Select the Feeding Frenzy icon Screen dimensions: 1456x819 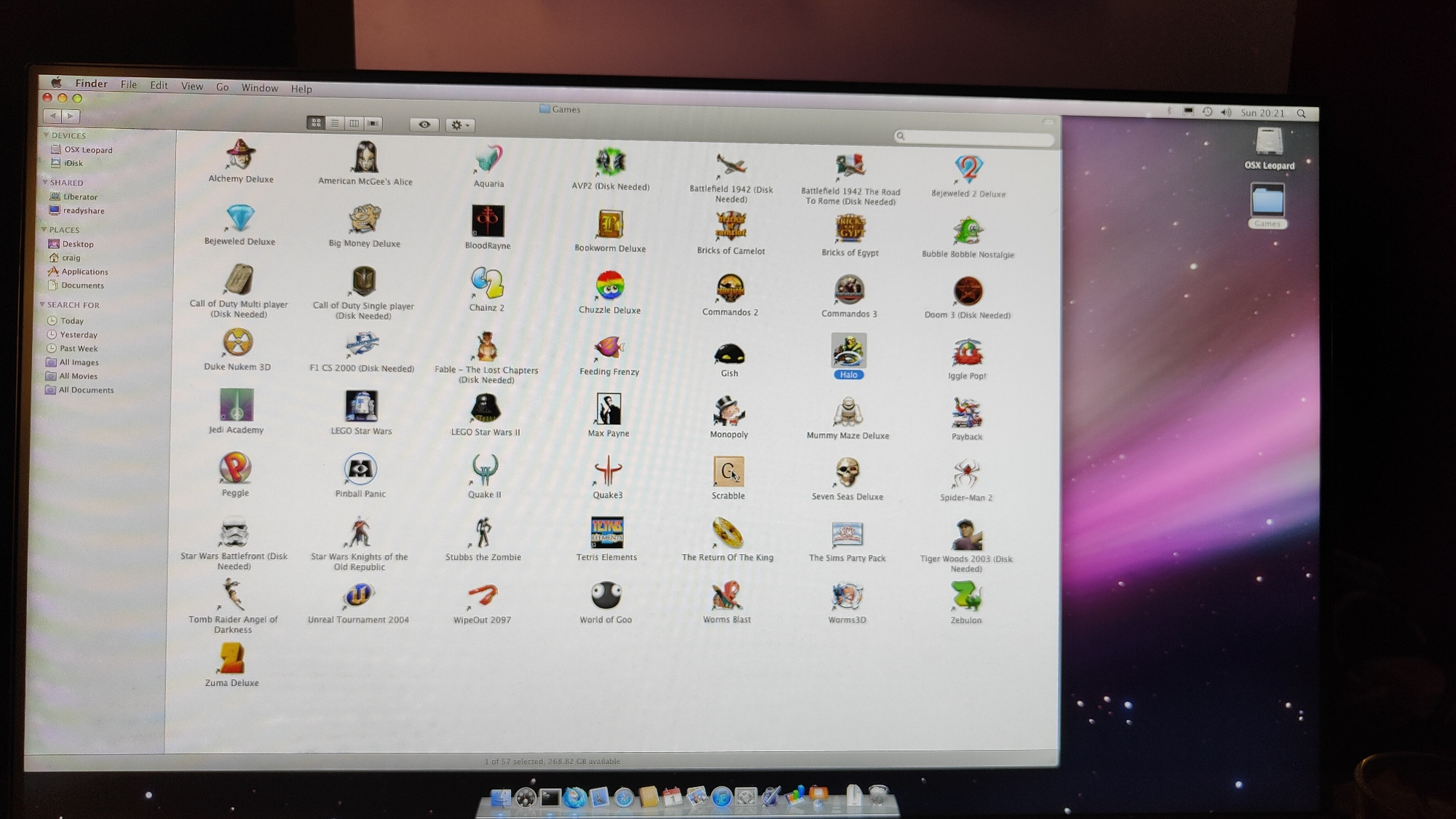(609, 347)
